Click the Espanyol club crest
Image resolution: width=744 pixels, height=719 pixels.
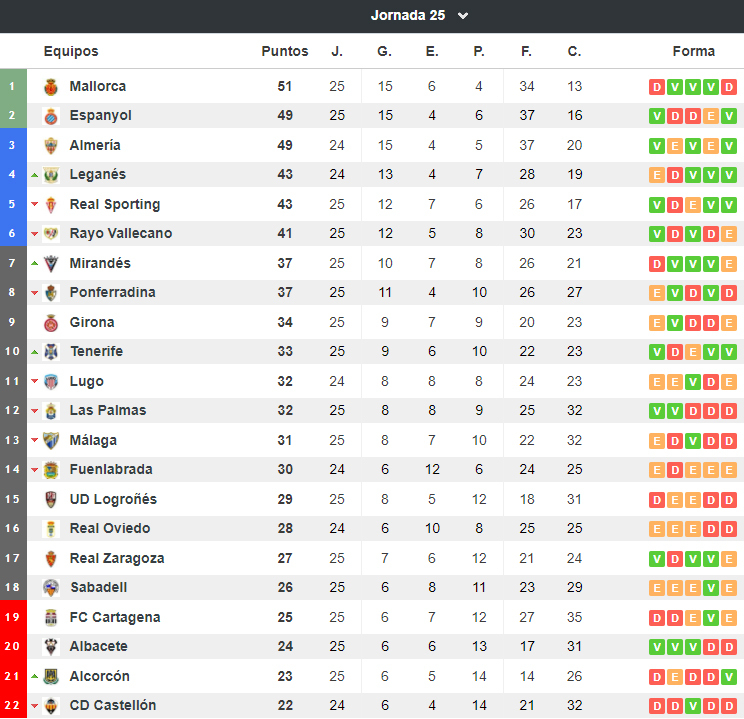point(51,116)
